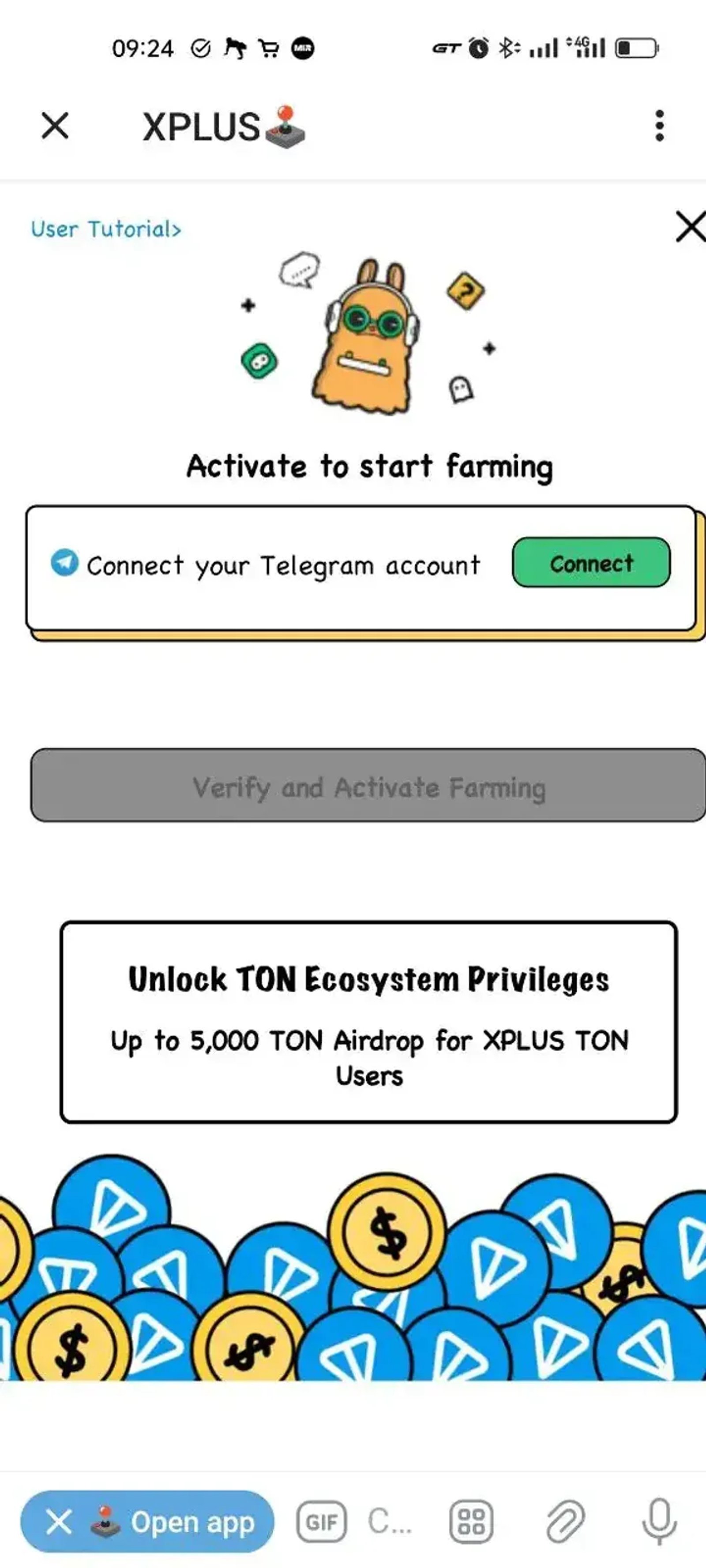Close the XPLUS mini app header
The image size is (706, 1568).
[x=55, y=126]
